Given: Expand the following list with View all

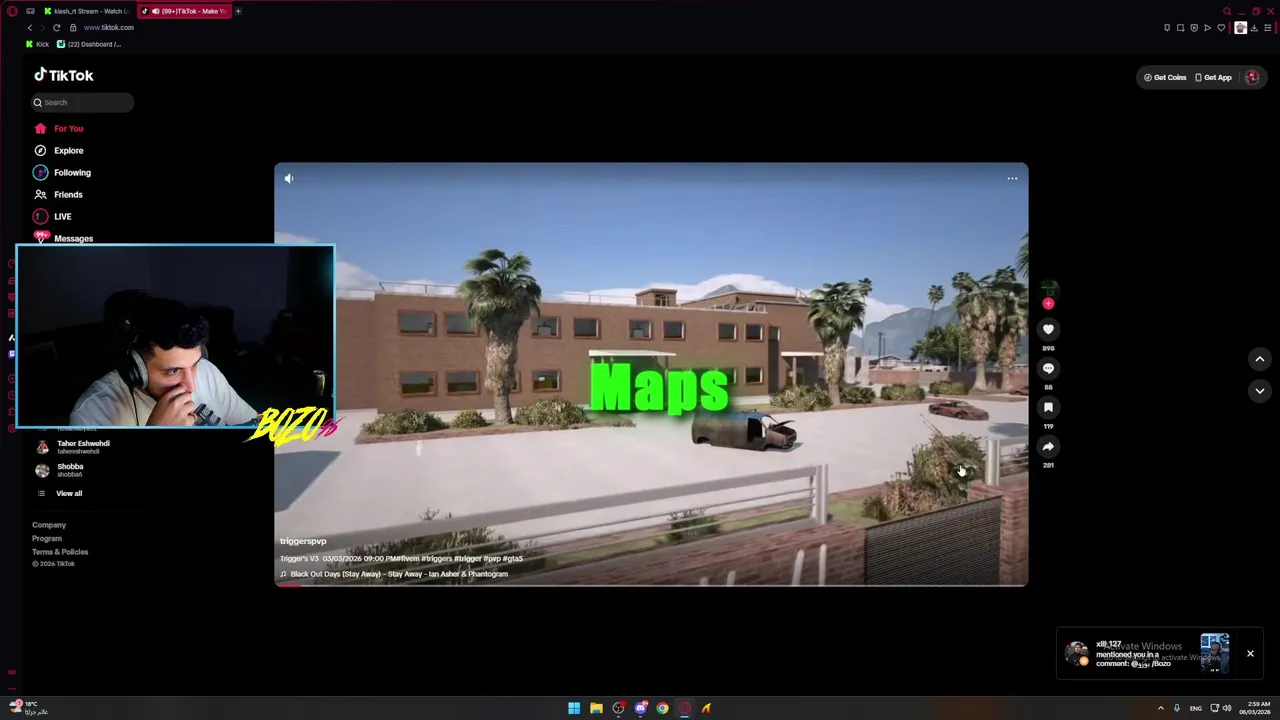Looking at the screenshot, I should point(62,493).
